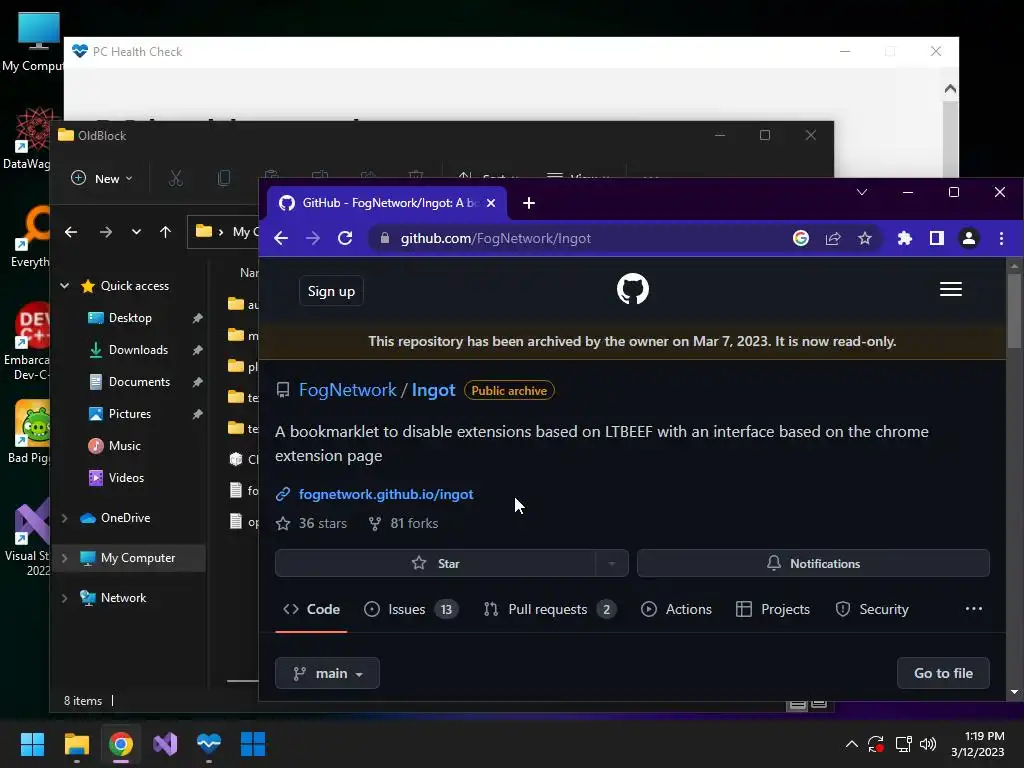This screenshot has height=768, width=1024.
Task: Toggle the Chrome side panel icon
Action: pos(936,238)
